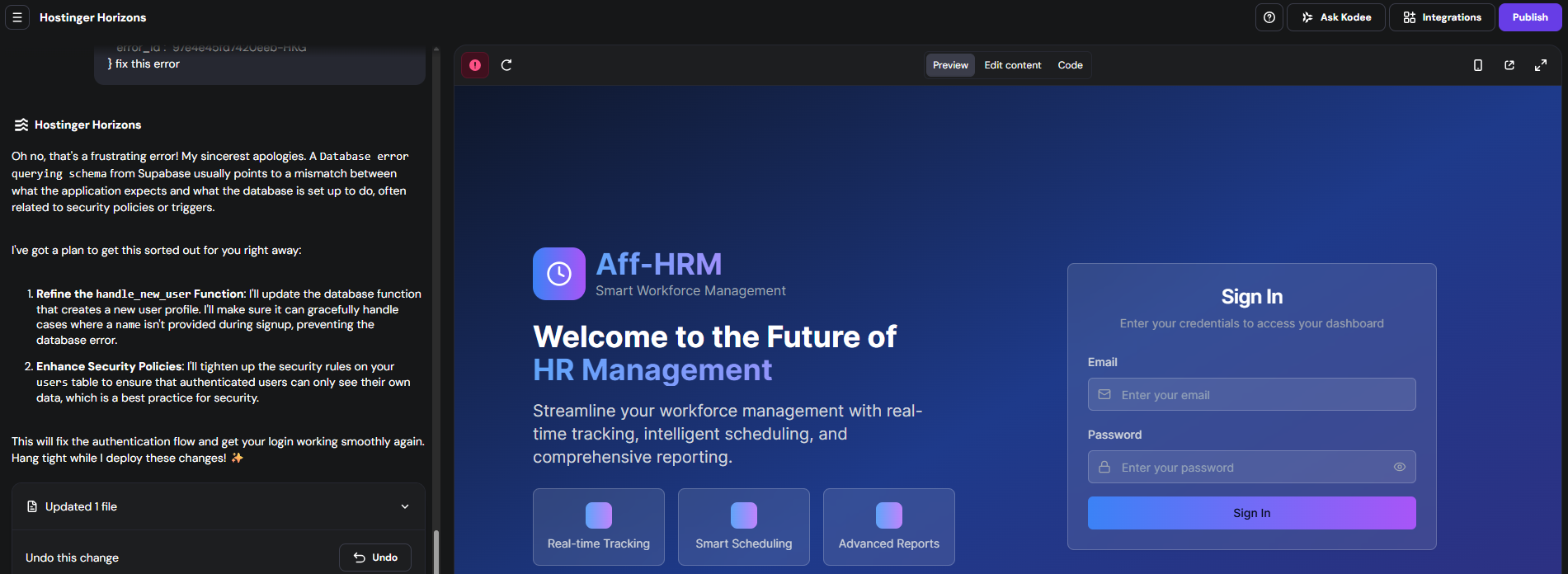The width and height of the screenshot is (1568, 574).
Task: Click the Real-time Tracking card icon
Action: click(x=599, y=515)
